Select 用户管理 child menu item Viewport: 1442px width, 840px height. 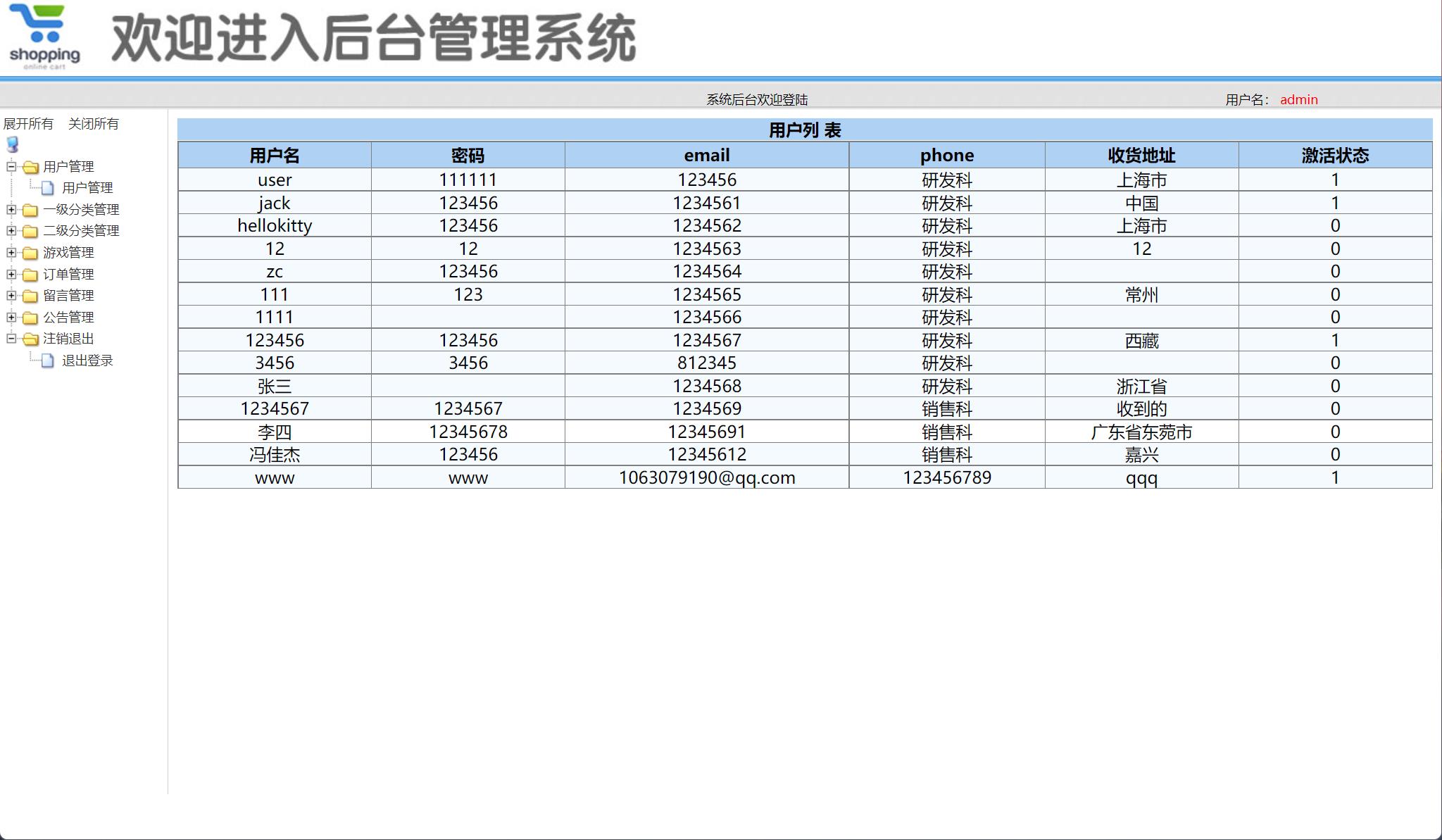87,188
